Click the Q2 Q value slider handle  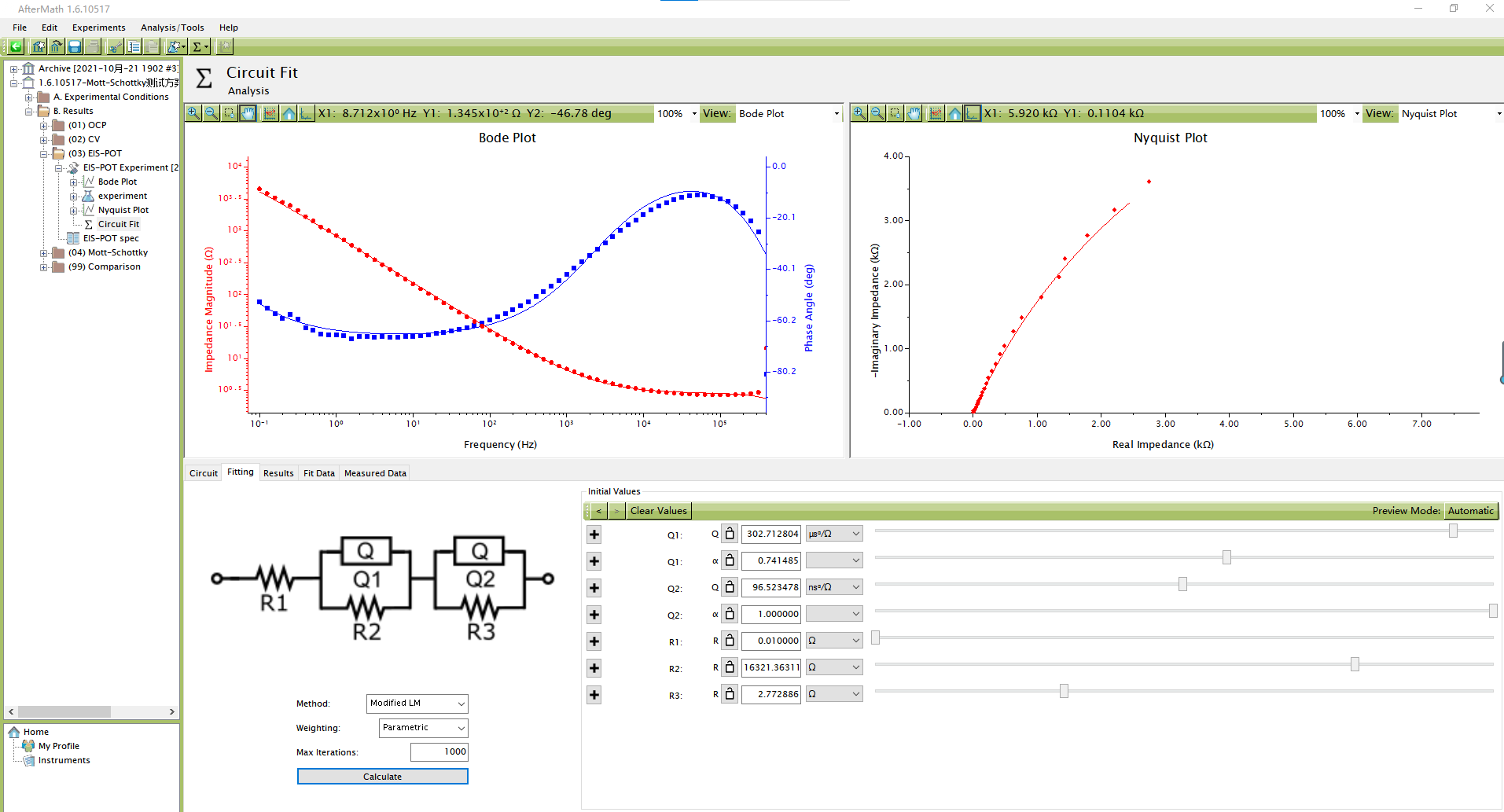pyautogui.click(x=1182, y=584)
